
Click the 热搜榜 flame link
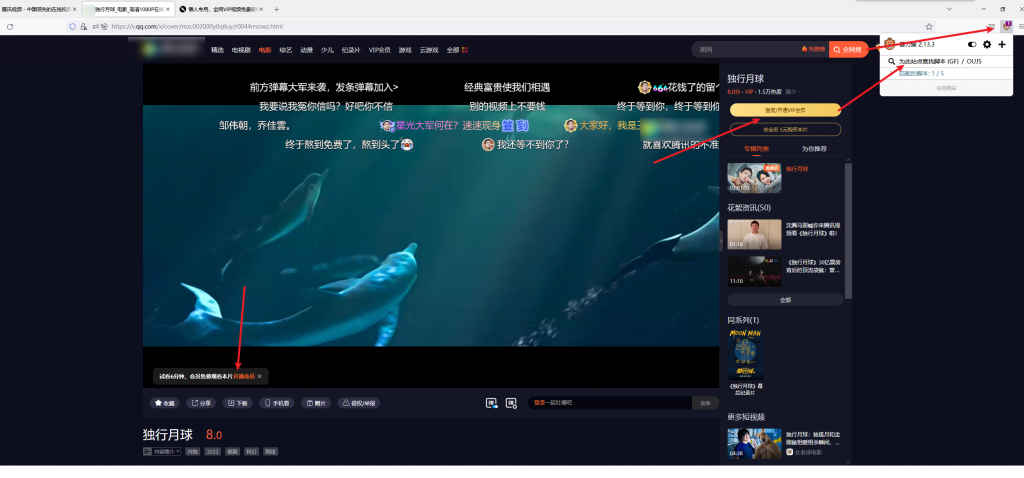point(814,50)
